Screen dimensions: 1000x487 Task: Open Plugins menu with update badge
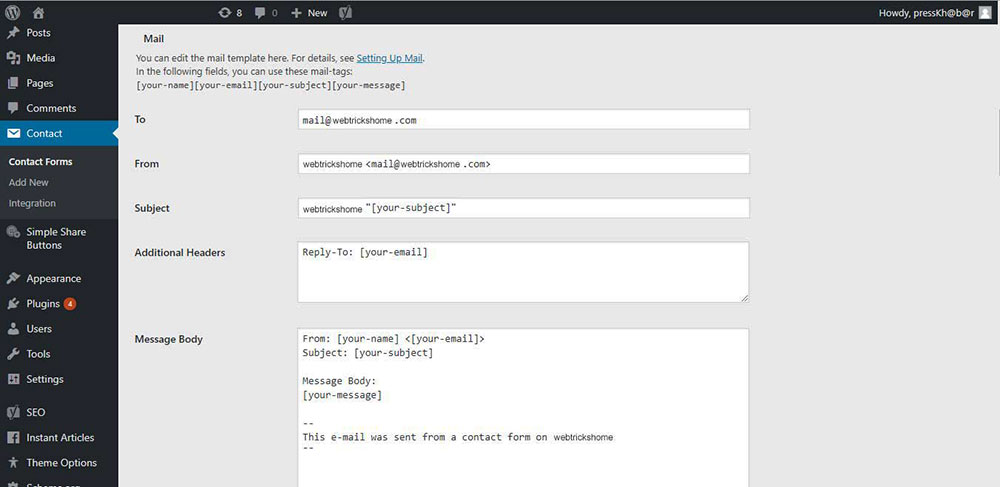click(x=45, y=304)
